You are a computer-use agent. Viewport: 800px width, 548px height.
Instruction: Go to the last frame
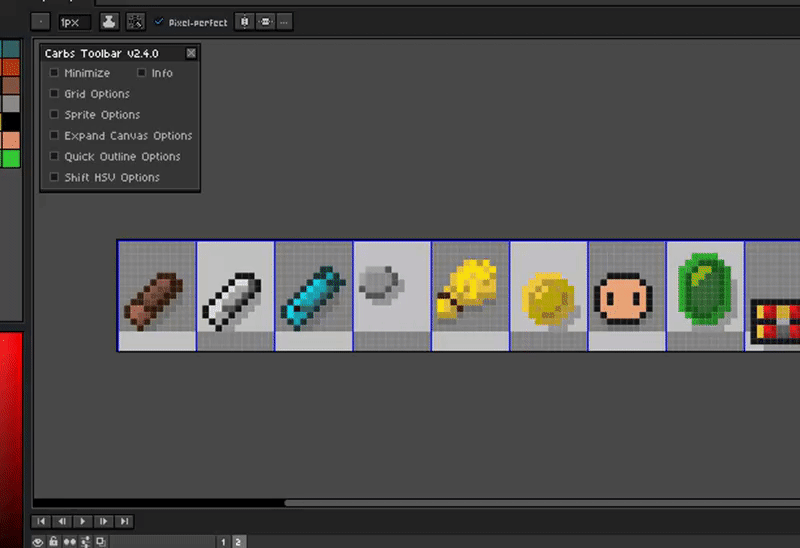click(x=124, y=521)
